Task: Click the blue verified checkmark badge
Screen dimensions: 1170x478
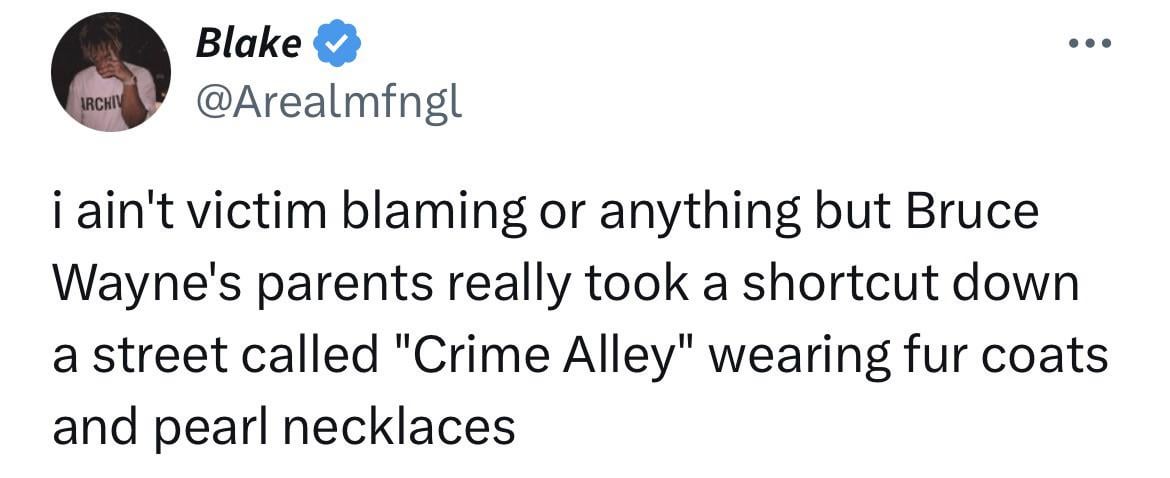Action: coord(339,44)
